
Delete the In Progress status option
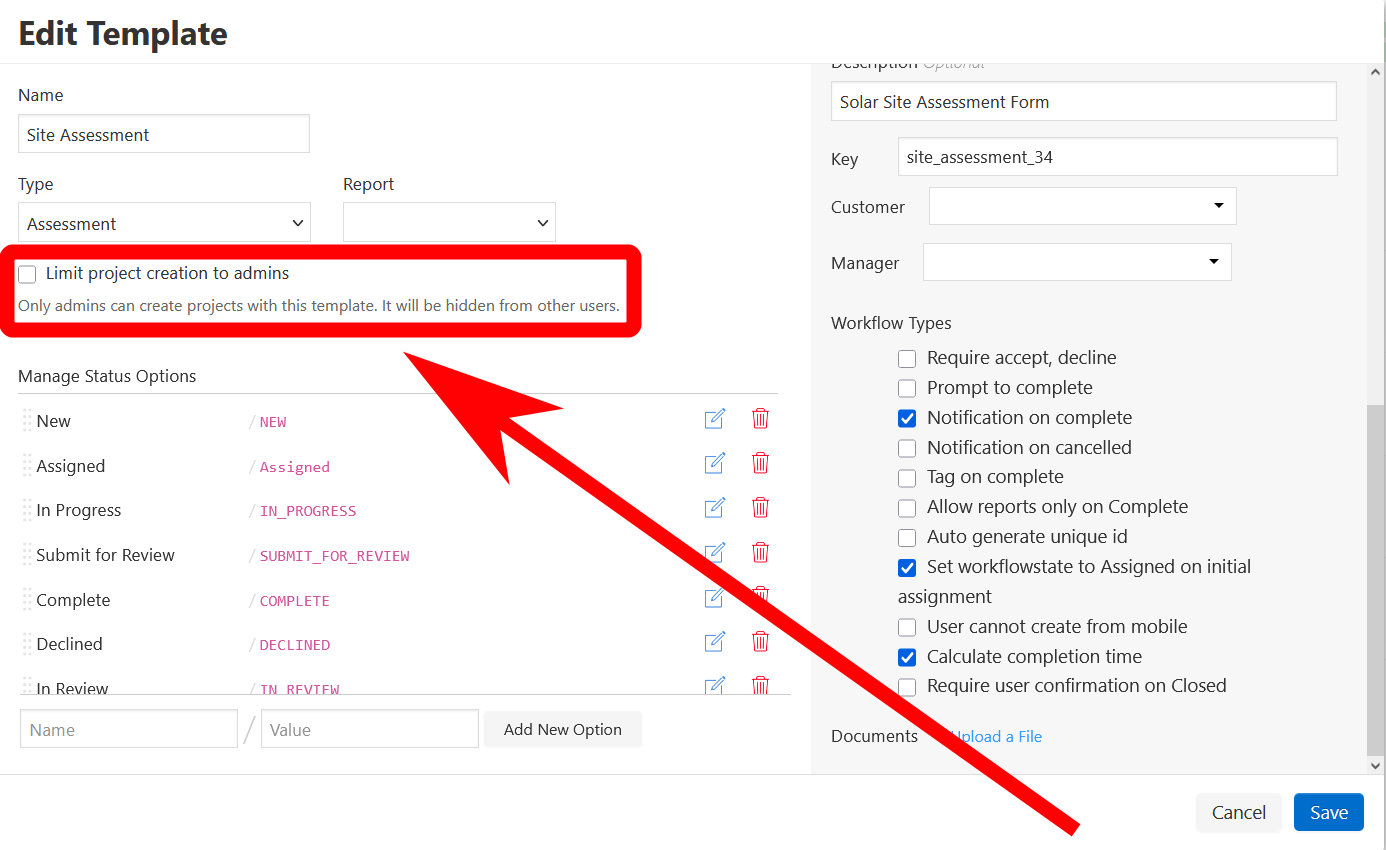pos(760,508)
